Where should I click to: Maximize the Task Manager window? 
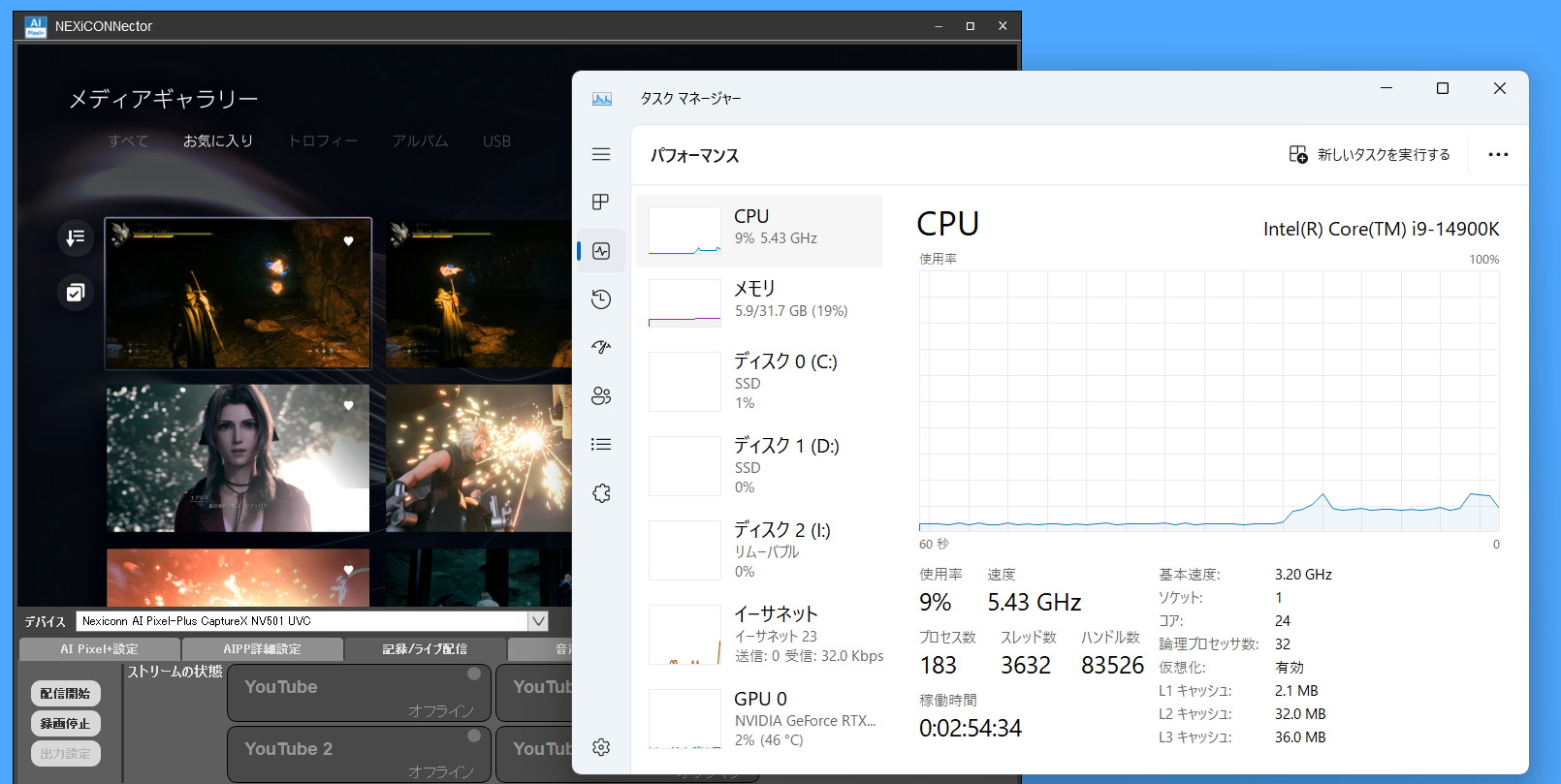tap(1443, 88)
